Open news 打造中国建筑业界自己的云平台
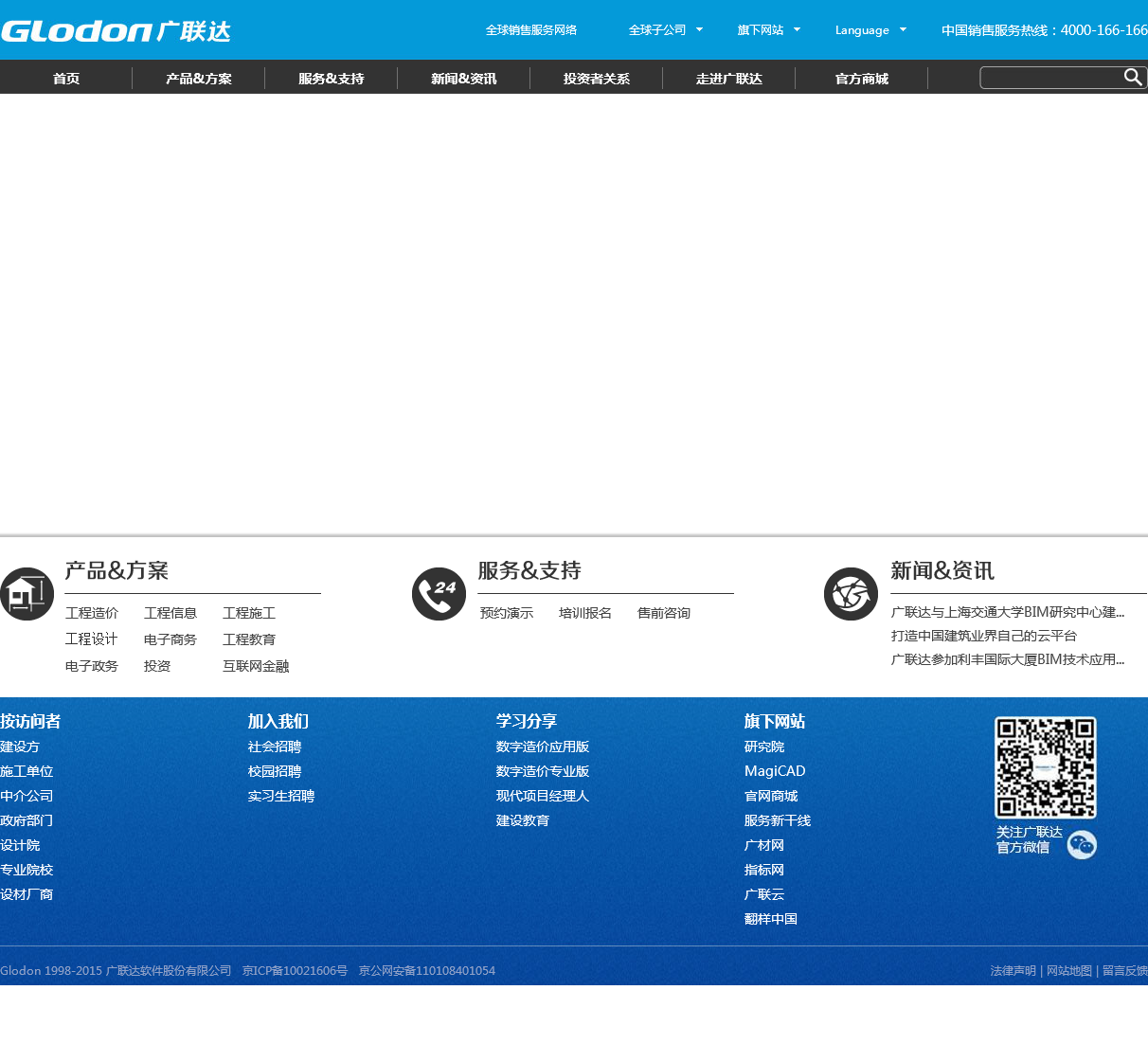Screen dimensions: 1148x1044 click(x=984, y=636)
